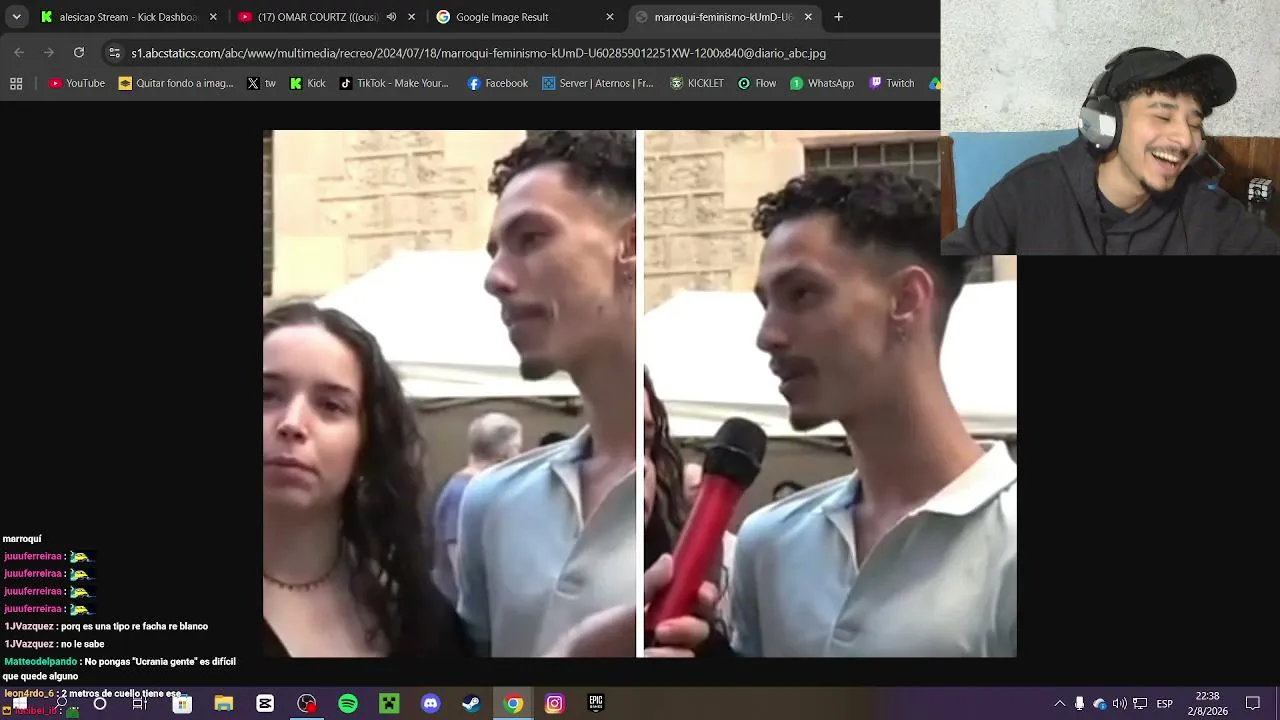Open the Server | Aternos bookmark
This screenshot has height=720, width=1280.
click(598, 84)
